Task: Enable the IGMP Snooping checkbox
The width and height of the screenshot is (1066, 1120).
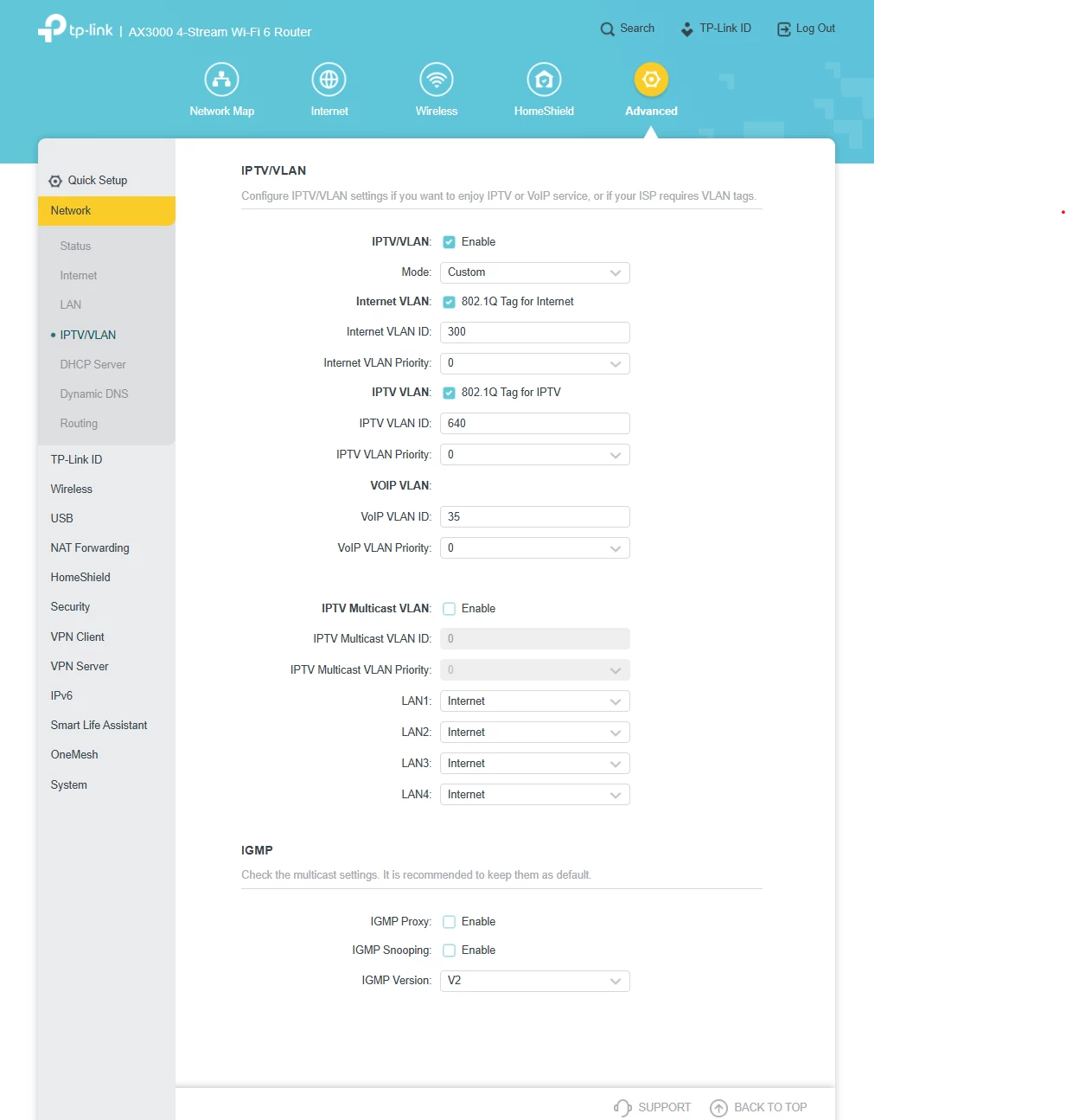Action: (x=450, y=950)
